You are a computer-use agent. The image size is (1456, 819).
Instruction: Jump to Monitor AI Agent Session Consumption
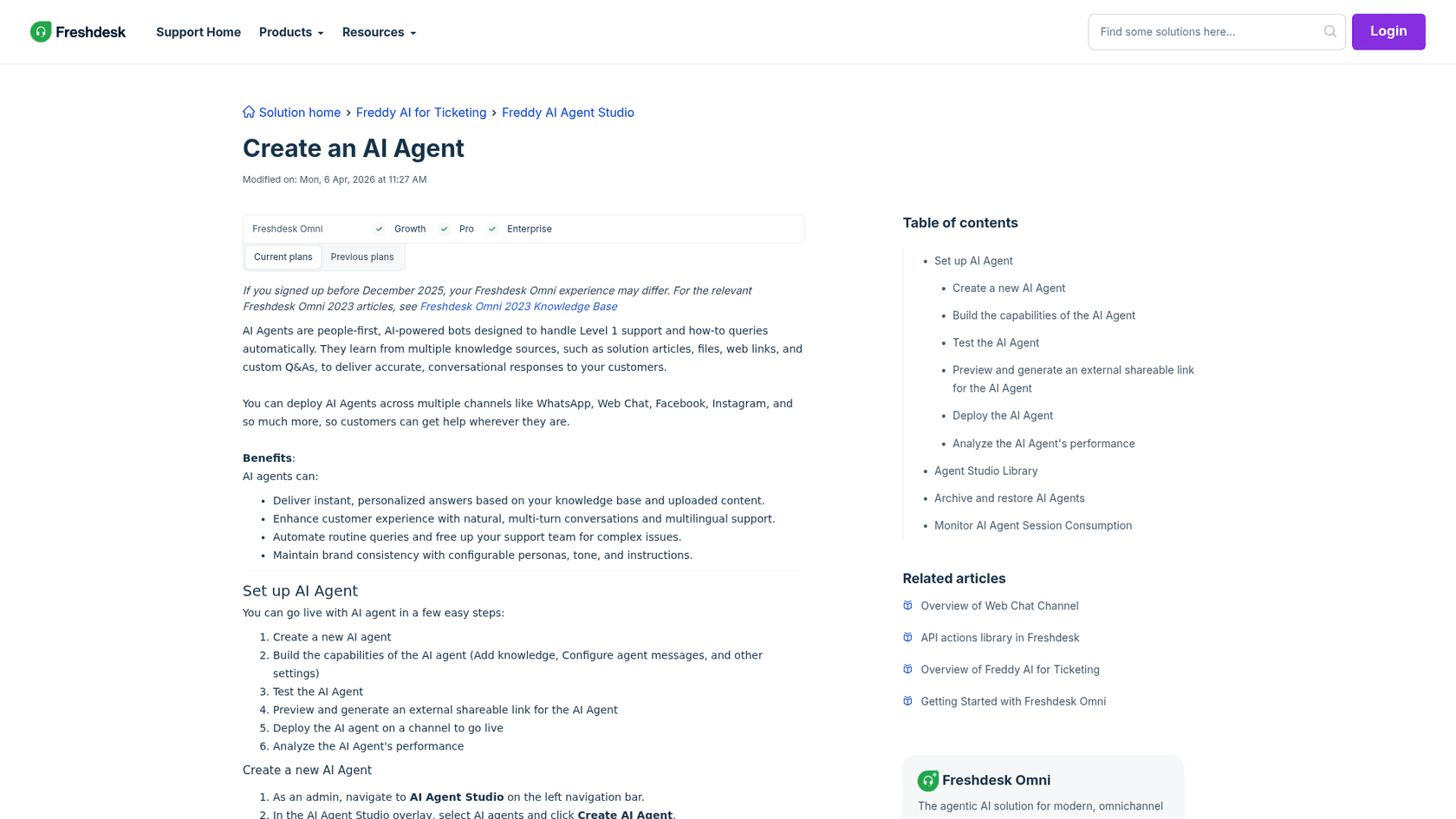[1033, 526]
